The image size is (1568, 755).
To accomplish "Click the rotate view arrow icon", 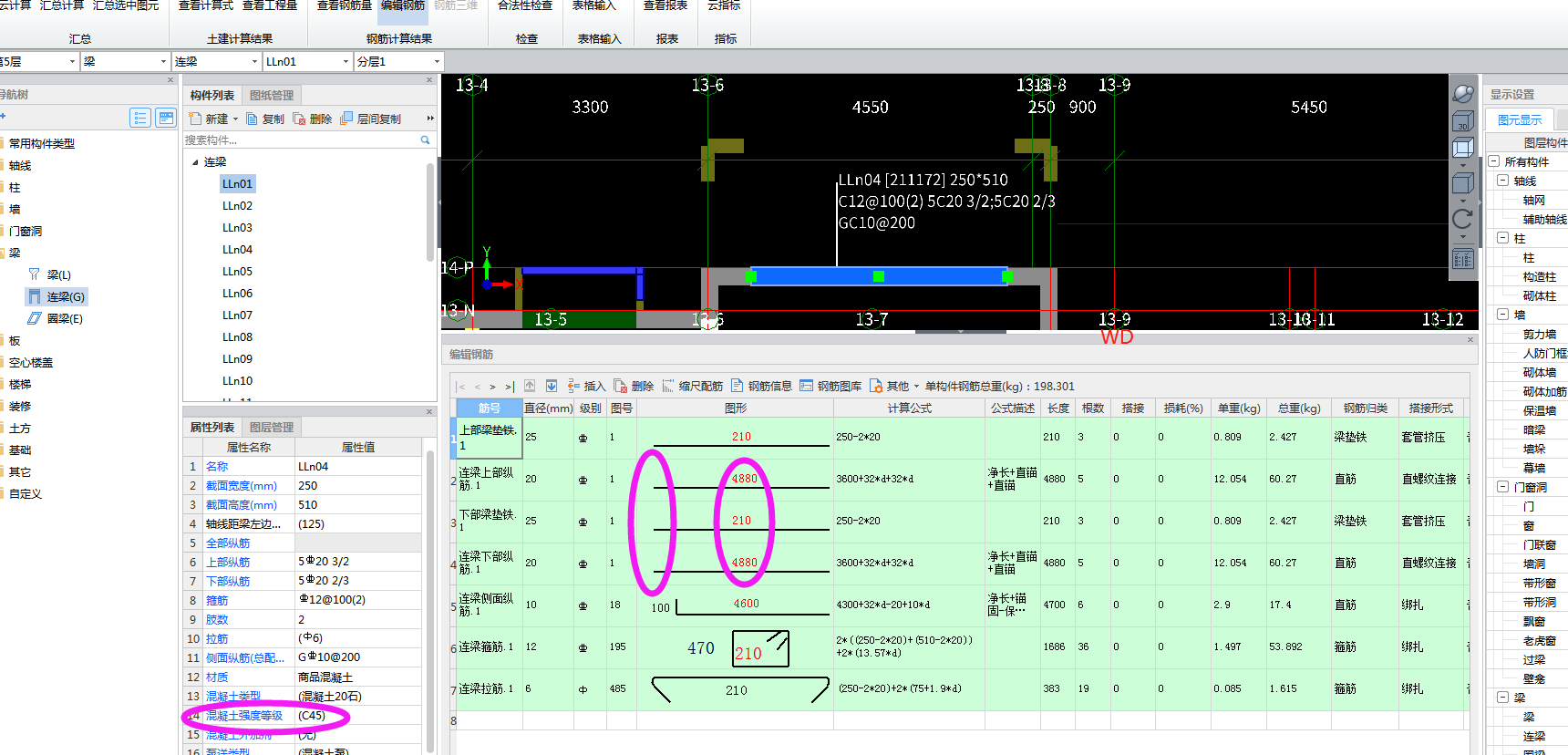I will click(x=1462, y=219).
